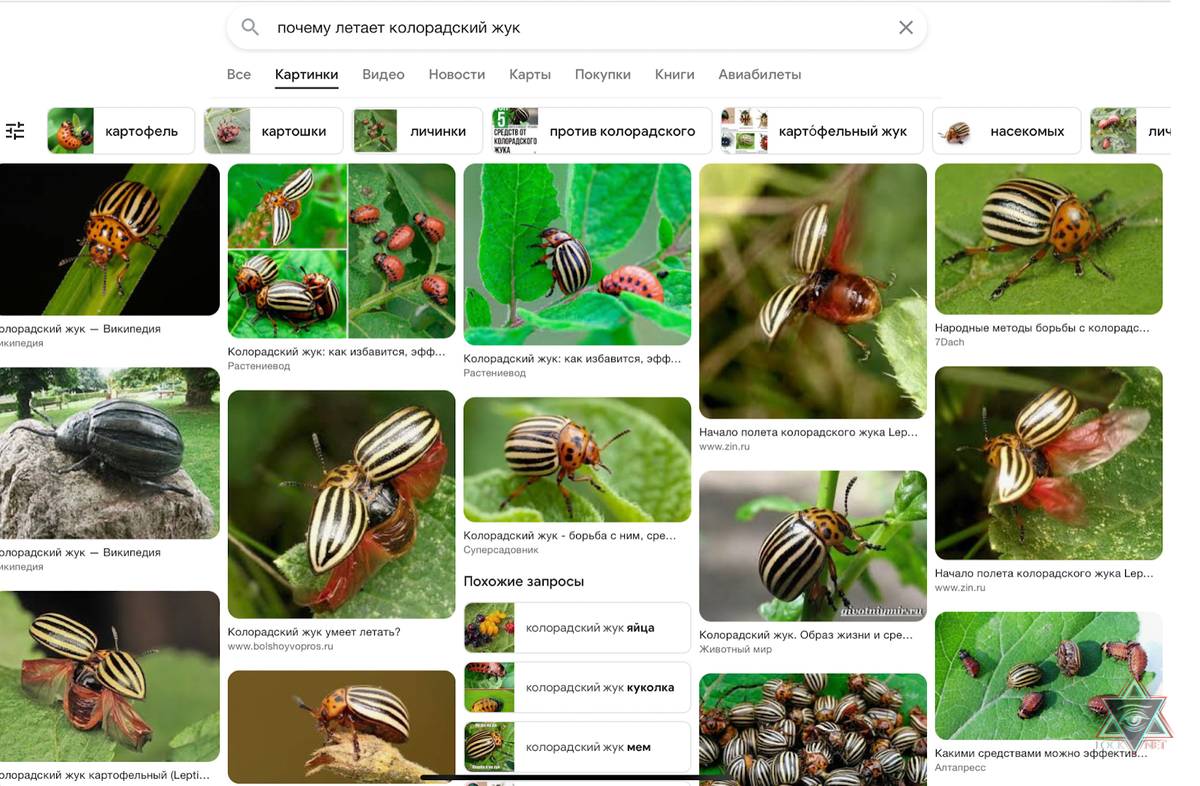Screen dimensions: 1200x786
Task: Open the Книги tab
Action: point(675,74)
